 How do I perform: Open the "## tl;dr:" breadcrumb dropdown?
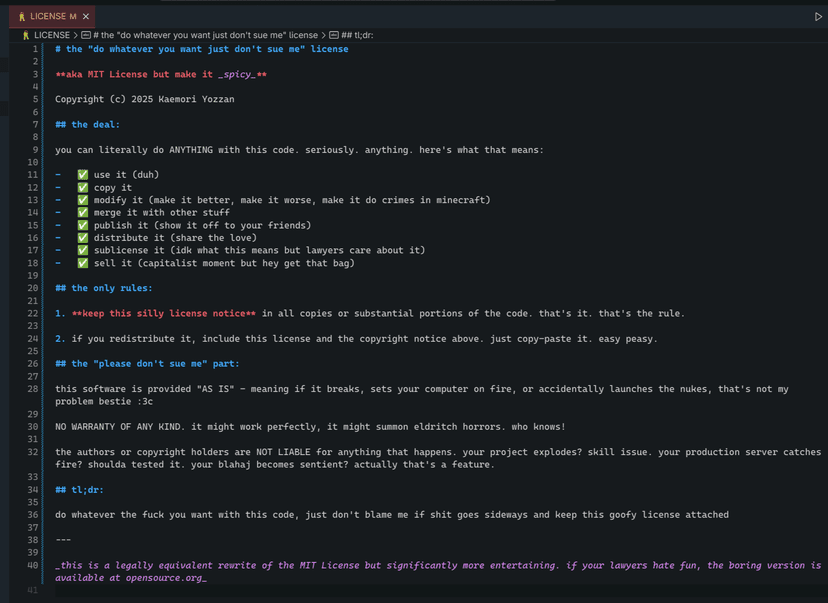point(357,35)
